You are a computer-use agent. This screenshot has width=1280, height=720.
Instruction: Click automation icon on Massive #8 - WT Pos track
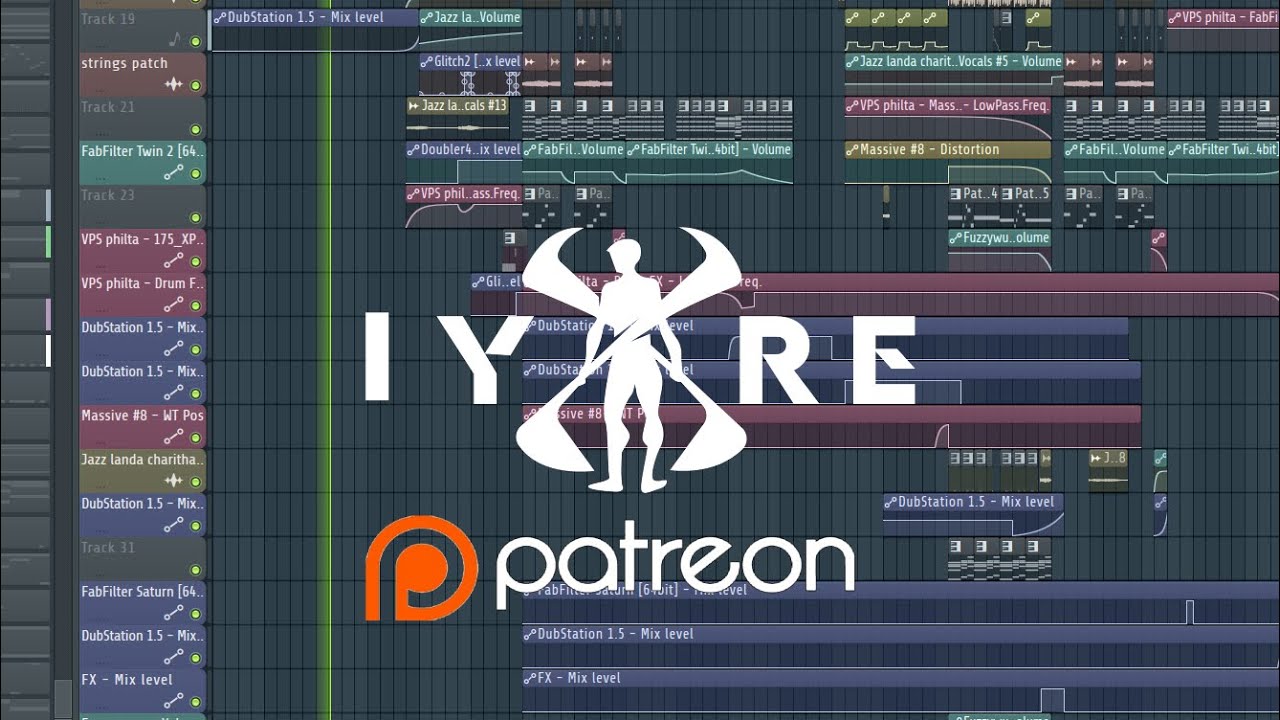pyautogui.click(x=174, y=437)
